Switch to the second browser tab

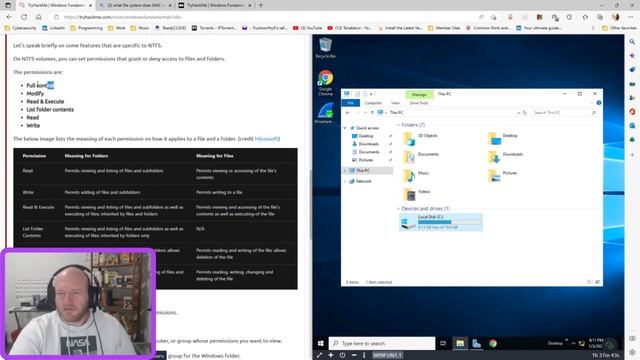click(x=135, y=5)
